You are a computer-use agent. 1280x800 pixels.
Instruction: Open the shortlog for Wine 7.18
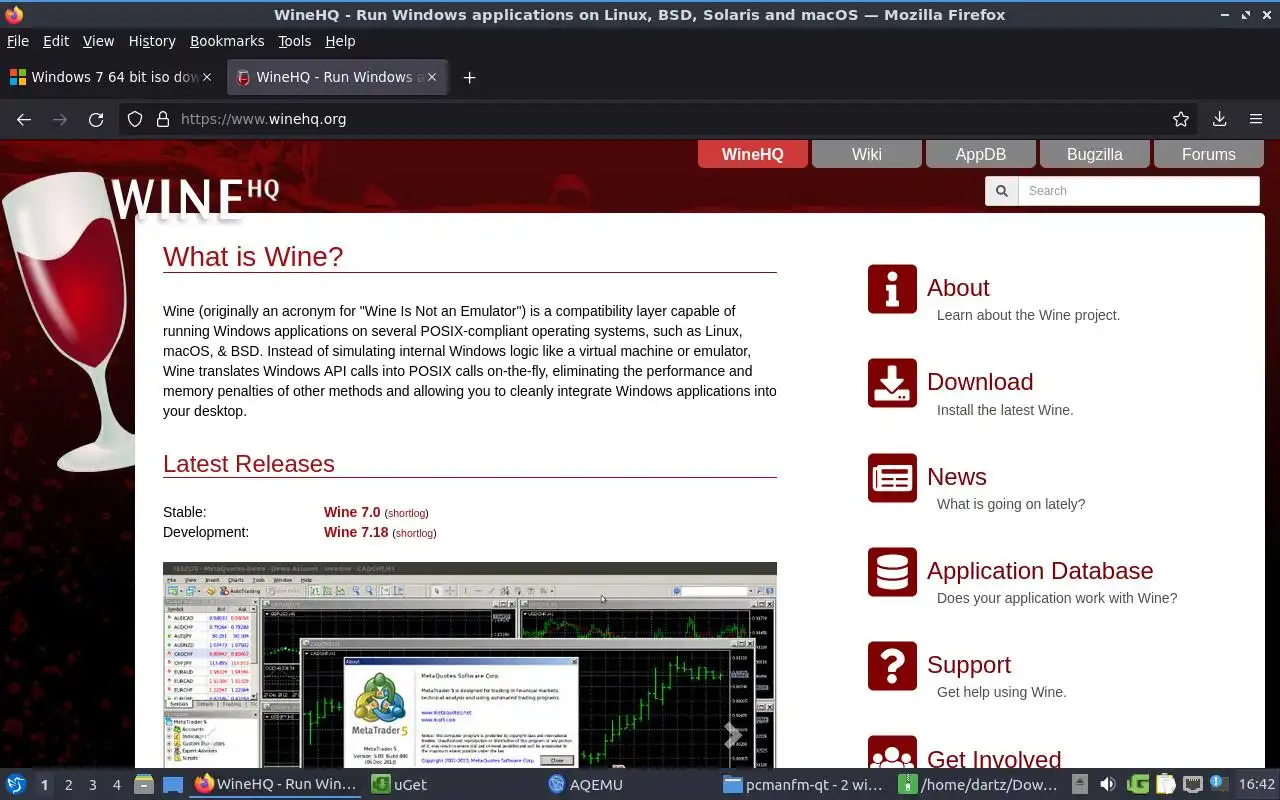coord(414,533)
